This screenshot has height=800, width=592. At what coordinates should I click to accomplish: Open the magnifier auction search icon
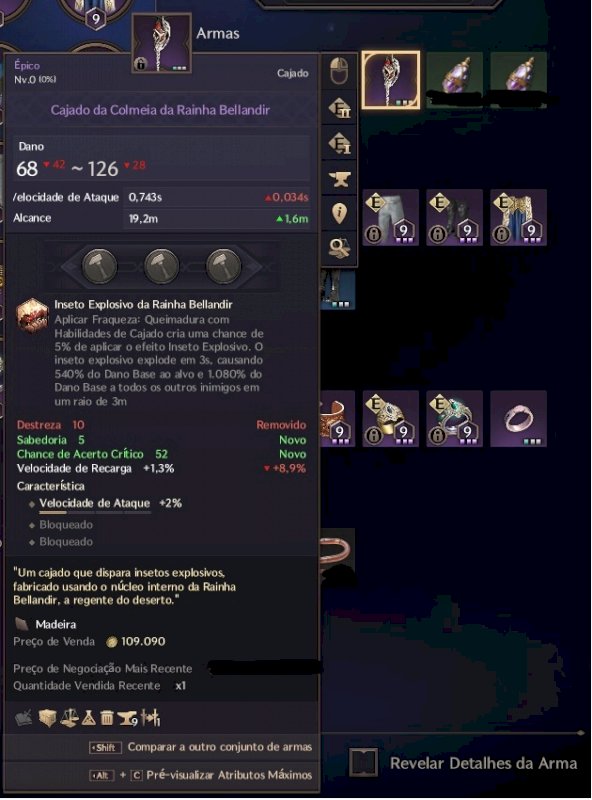(x=339, y=247)
